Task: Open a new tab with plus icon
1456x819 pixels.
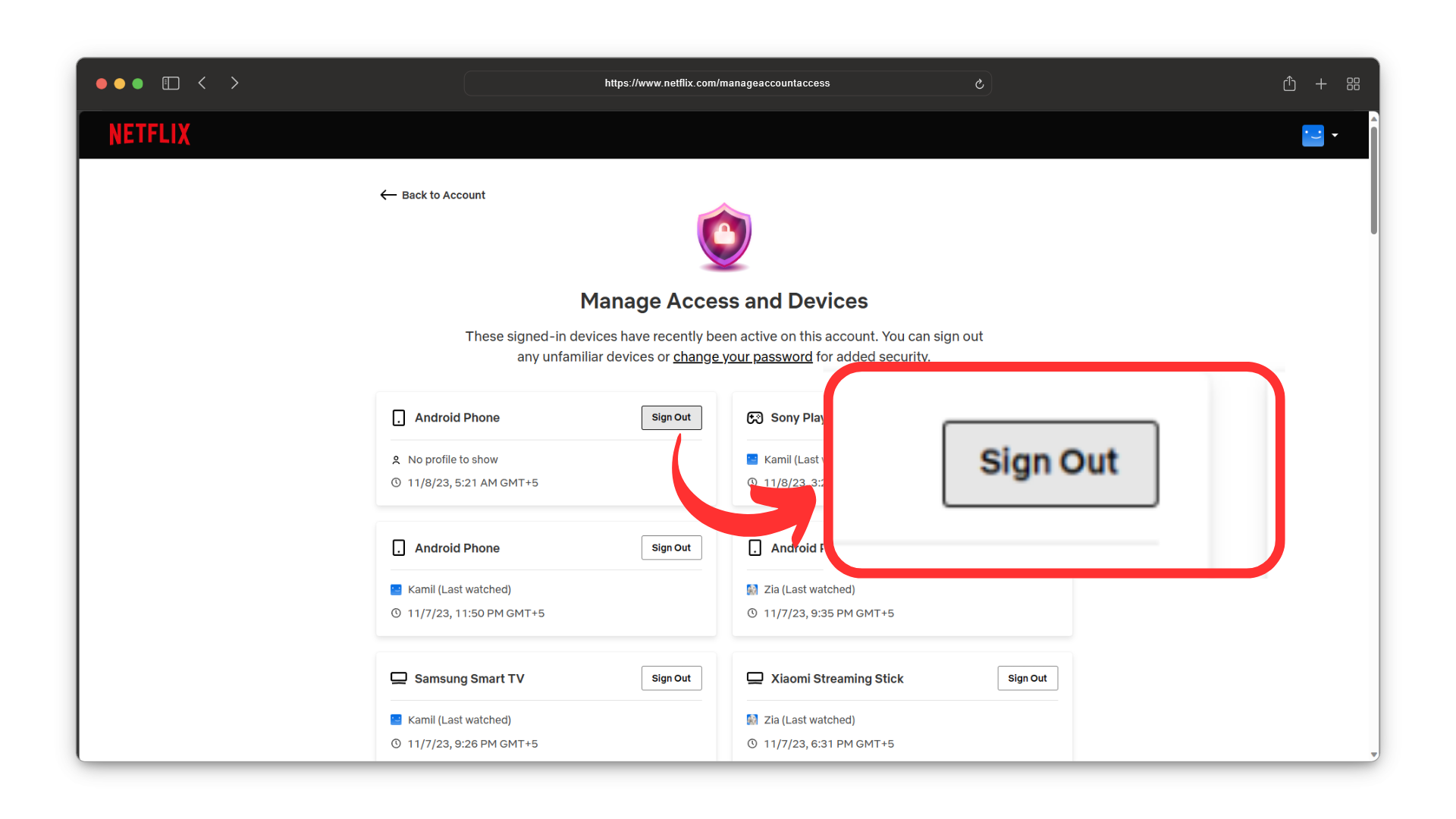Action: tap(1321, 84)
